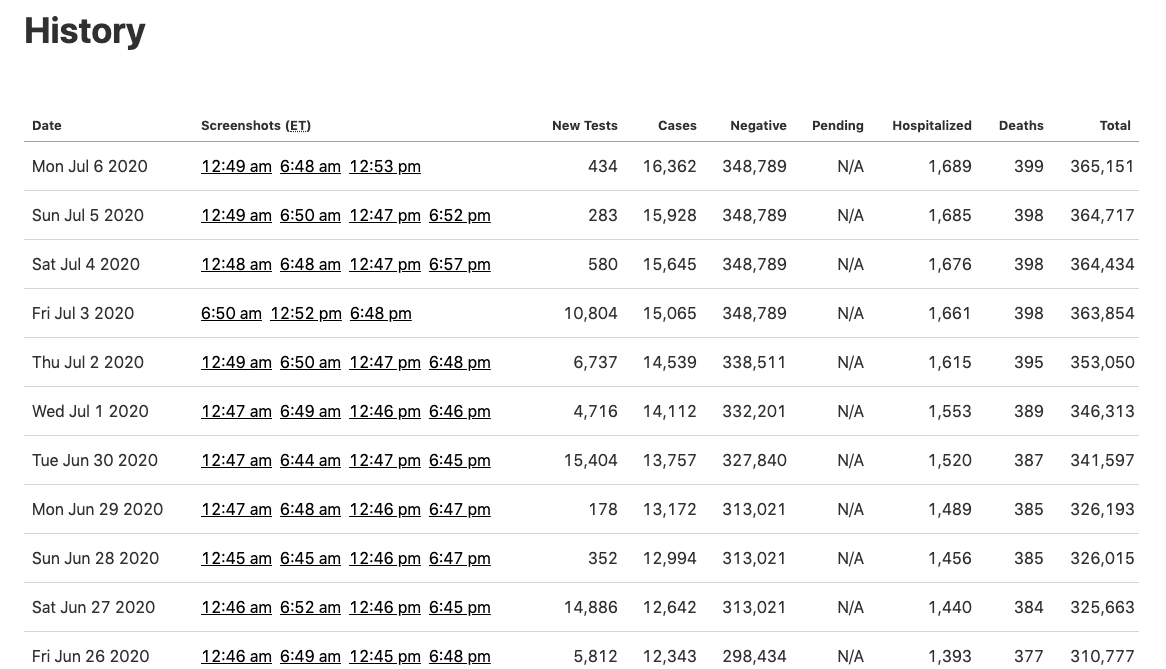Viewport: 1166px width, 669px height.
Task: Open the 12:47 am screenshot for Wed Jul 1
Action: pyautogui.click(x=236, y=412)
